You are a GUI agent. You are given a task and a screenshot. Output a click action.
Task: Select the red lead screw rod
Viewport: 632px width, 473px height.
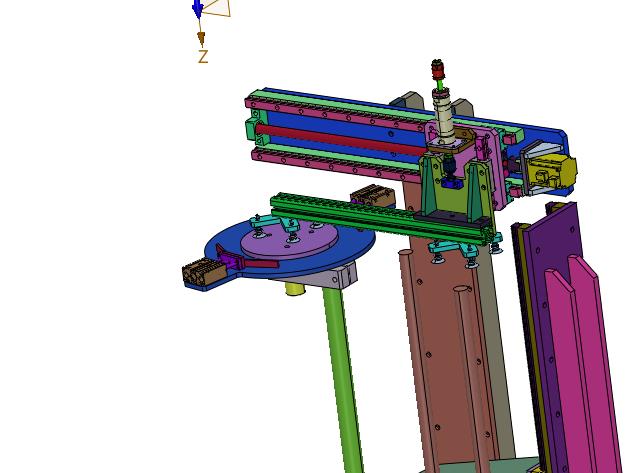(341, 139)
